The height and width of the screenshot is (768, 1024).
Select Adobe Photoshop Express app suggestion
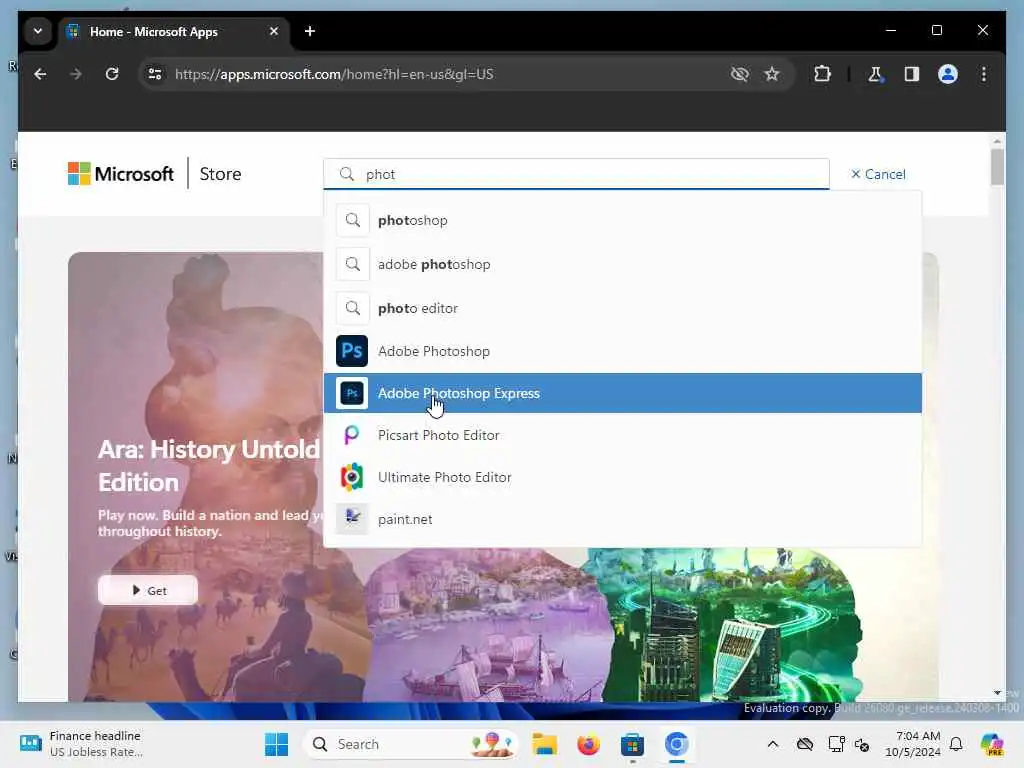(622, 393)
